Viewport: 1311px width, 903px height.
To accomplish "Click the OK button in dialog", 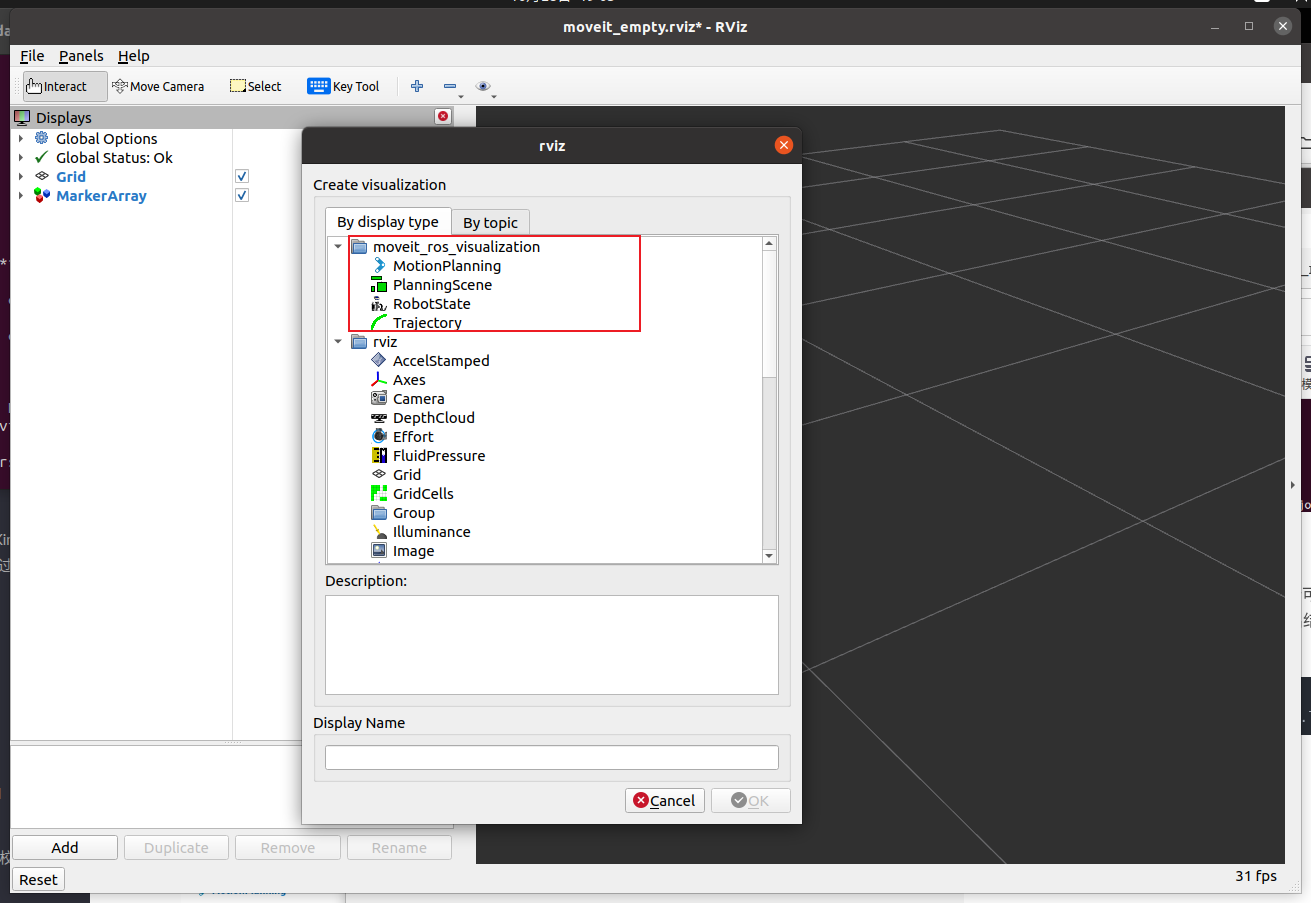I will pyautogui.click(x=750, y=800).
